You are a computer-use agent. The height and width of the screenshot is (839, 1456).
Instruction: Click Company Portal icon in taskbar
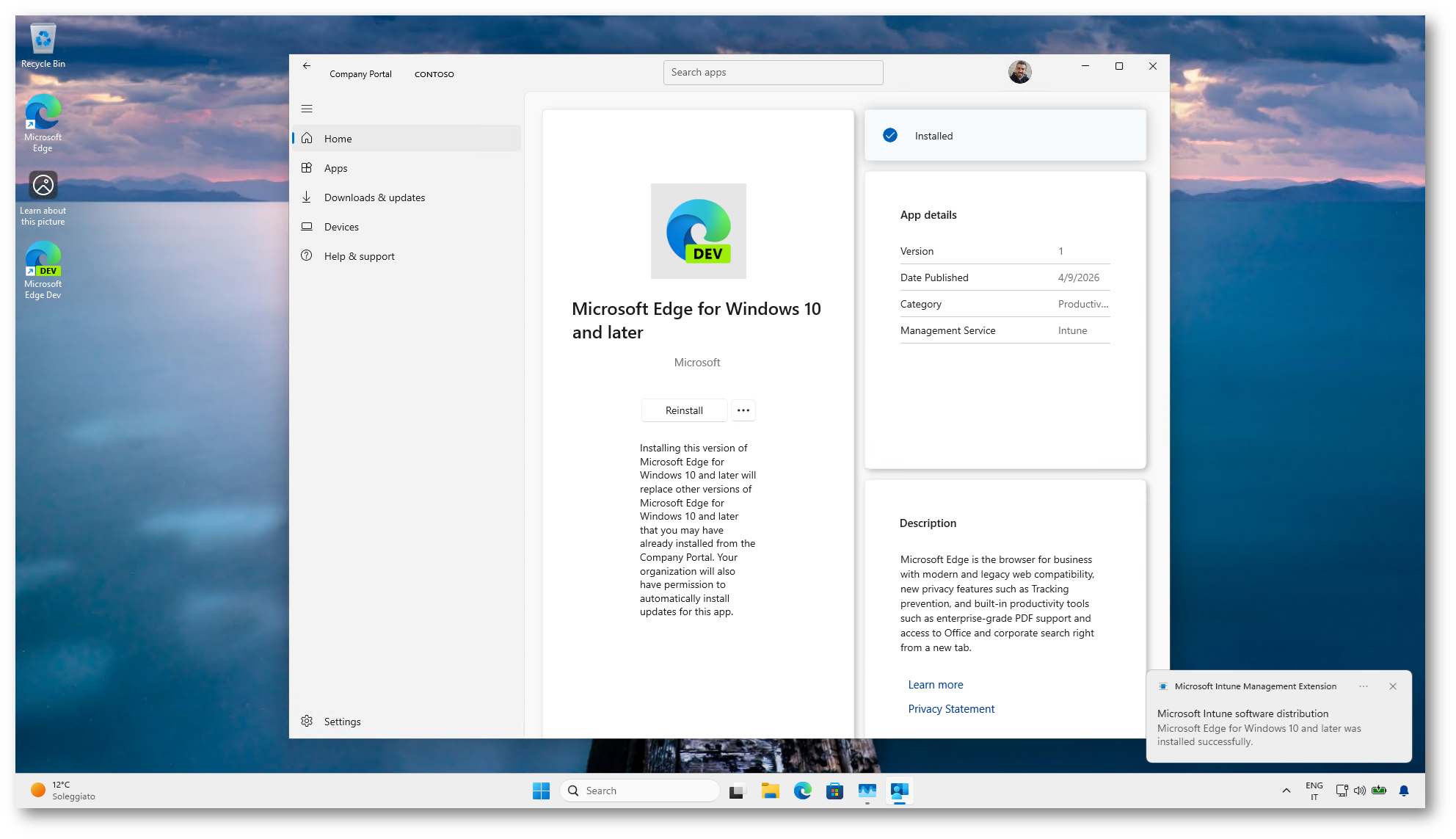(899, 791)
